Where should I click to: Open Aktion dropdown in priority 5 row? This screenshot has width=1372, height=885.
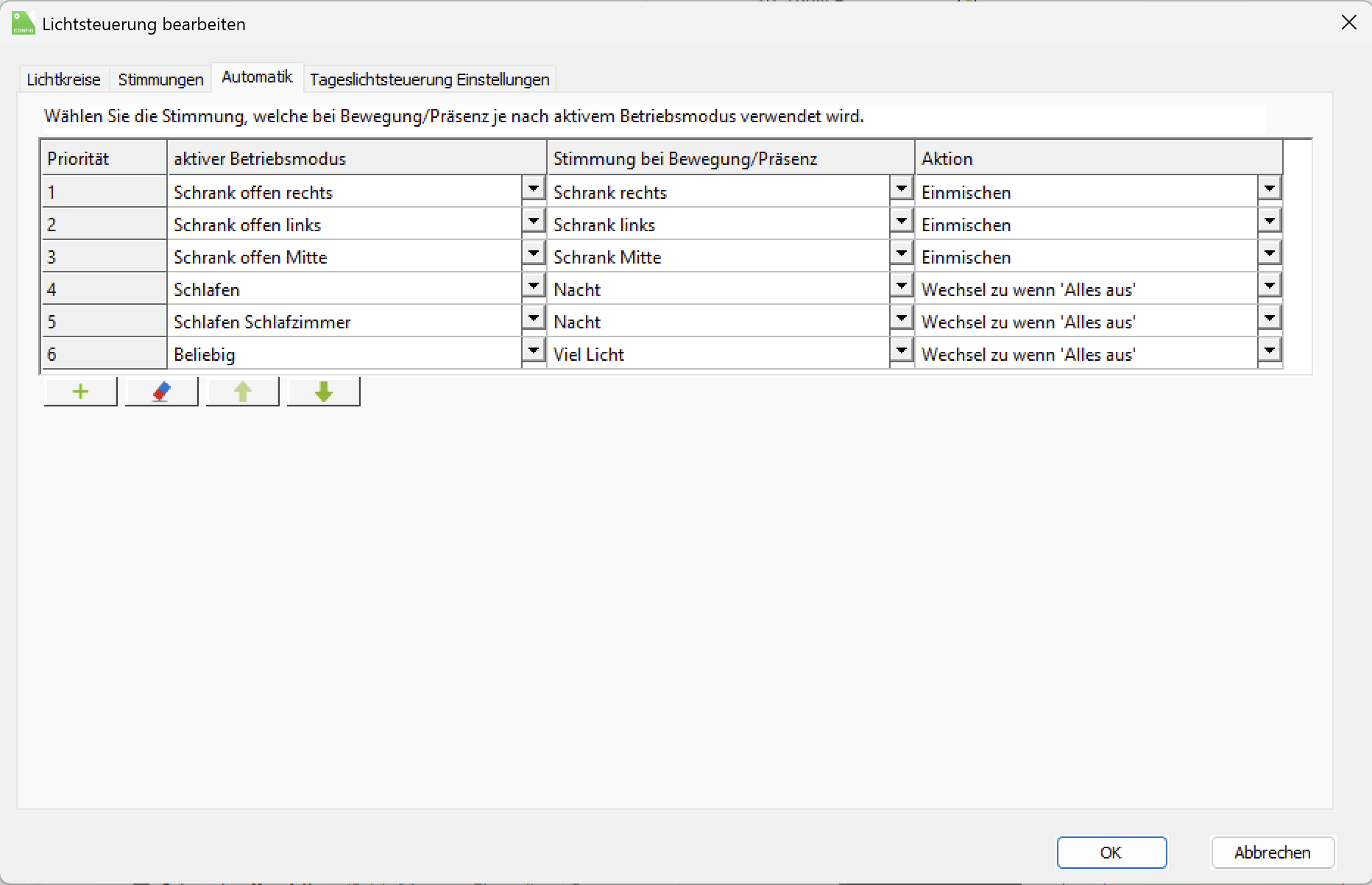pos(1269,318)
